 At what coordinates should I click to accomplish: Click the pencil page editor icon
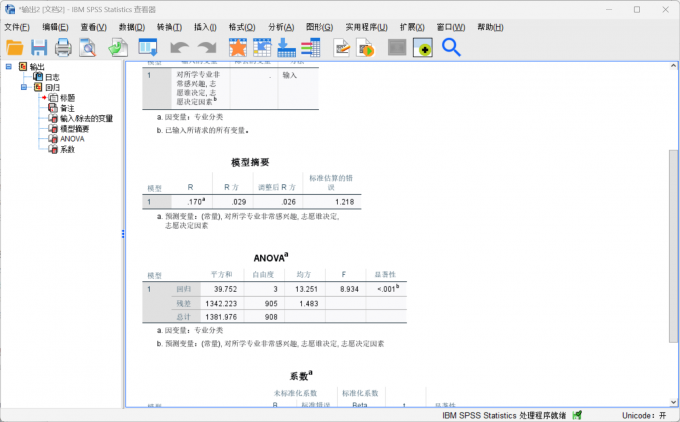pyautogui.click(x=342, y=47)
